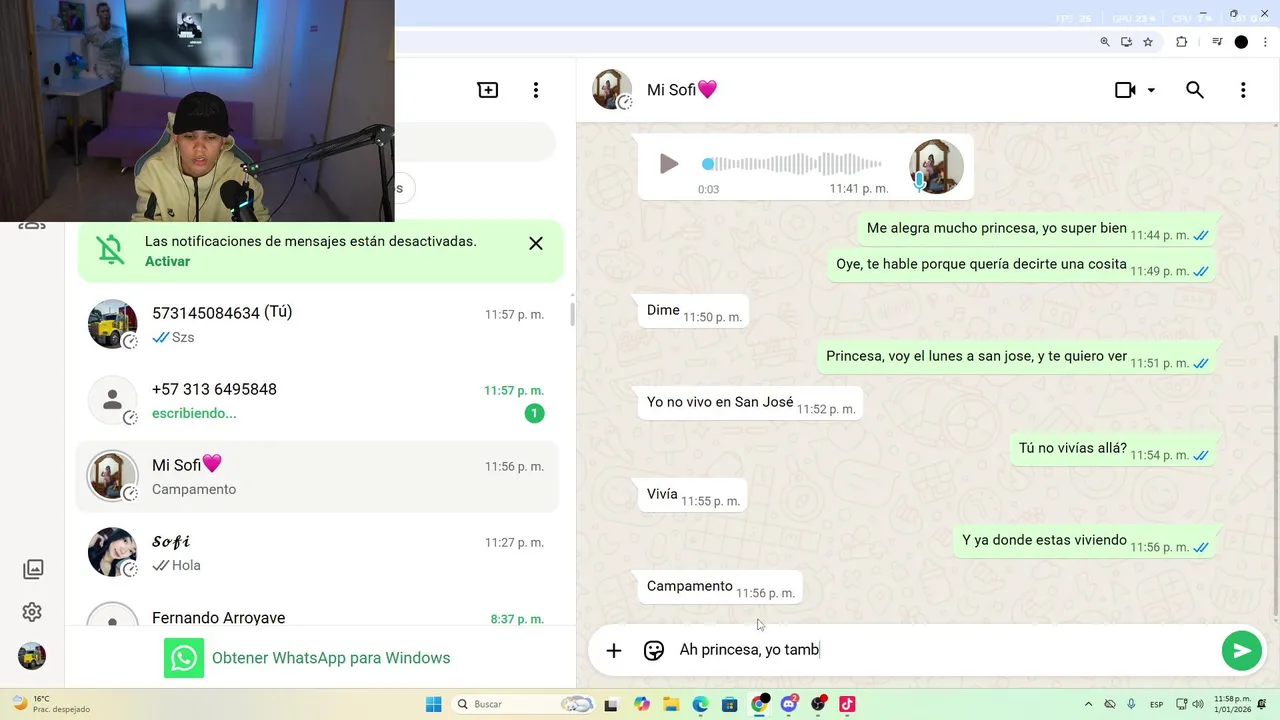Open the conversation three-dot menu
Image resolution: width=1280 pixels, height=720 pixels.
tap(1243, 90)
